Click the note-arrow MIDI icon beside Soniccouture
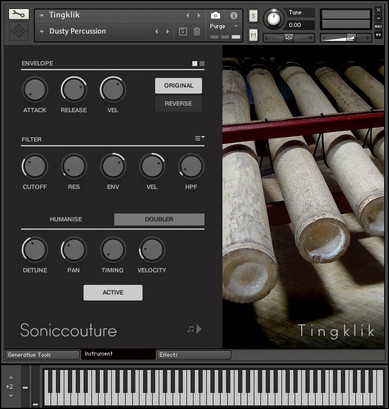389x409 pixels. (x=194, y=329)
